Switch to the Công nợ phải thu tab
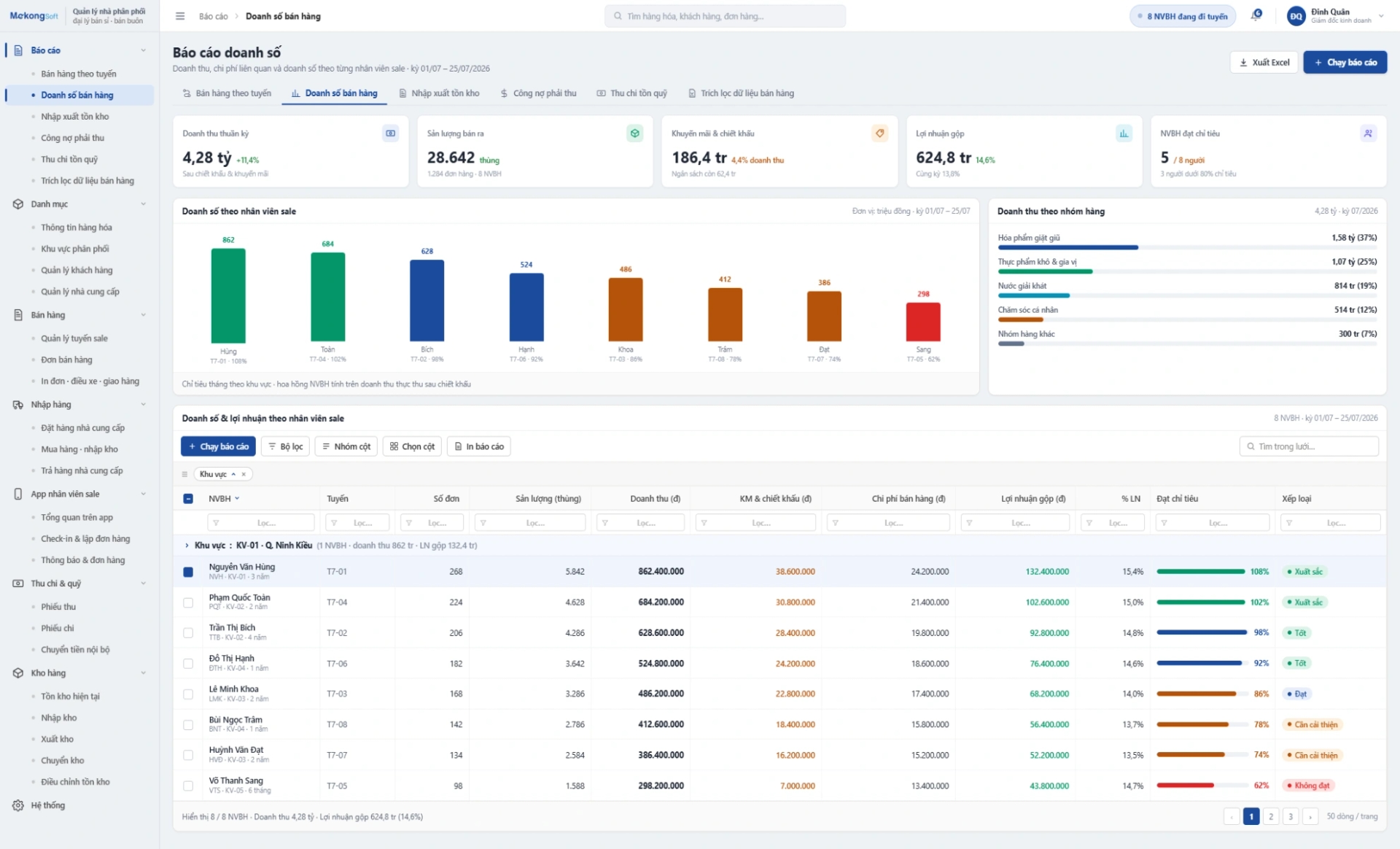1400x849 pixels. (x=538, y=93)
